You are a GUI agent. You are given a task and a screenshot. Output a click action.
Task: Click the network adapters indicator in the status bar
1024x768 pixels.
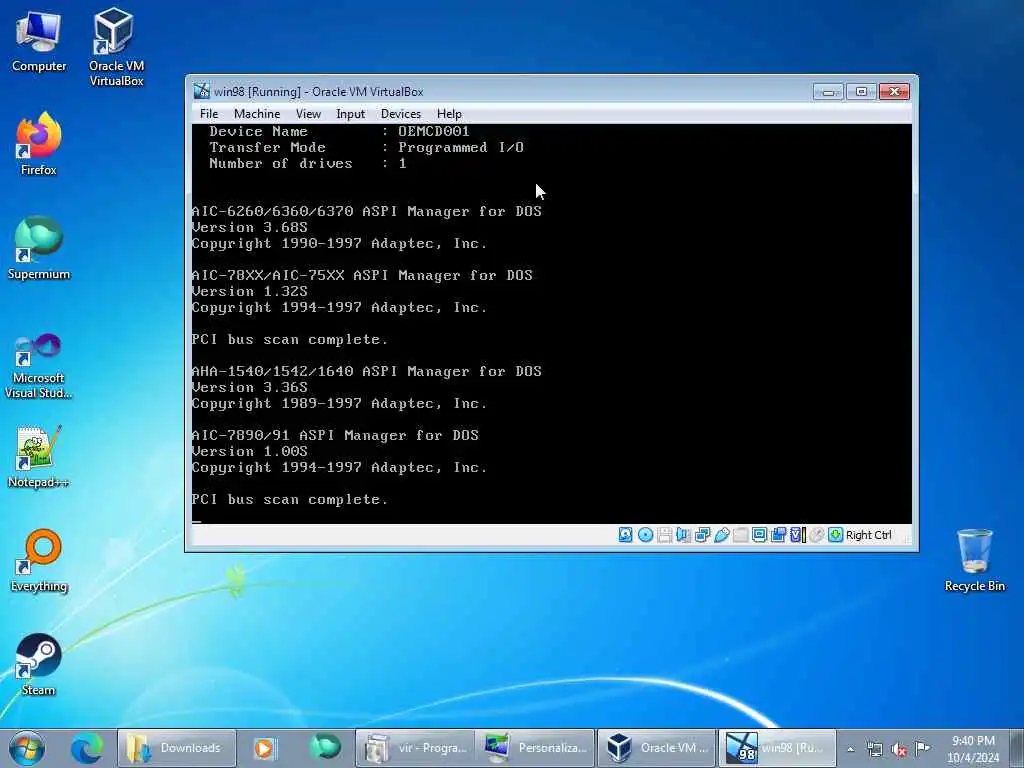[703, 535]
